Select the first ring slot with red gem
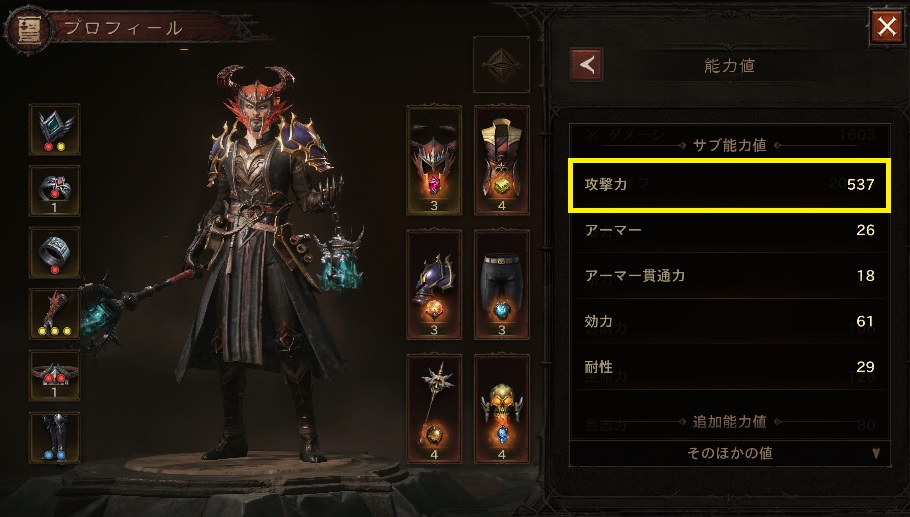910x517 pixels. point(55,191)
